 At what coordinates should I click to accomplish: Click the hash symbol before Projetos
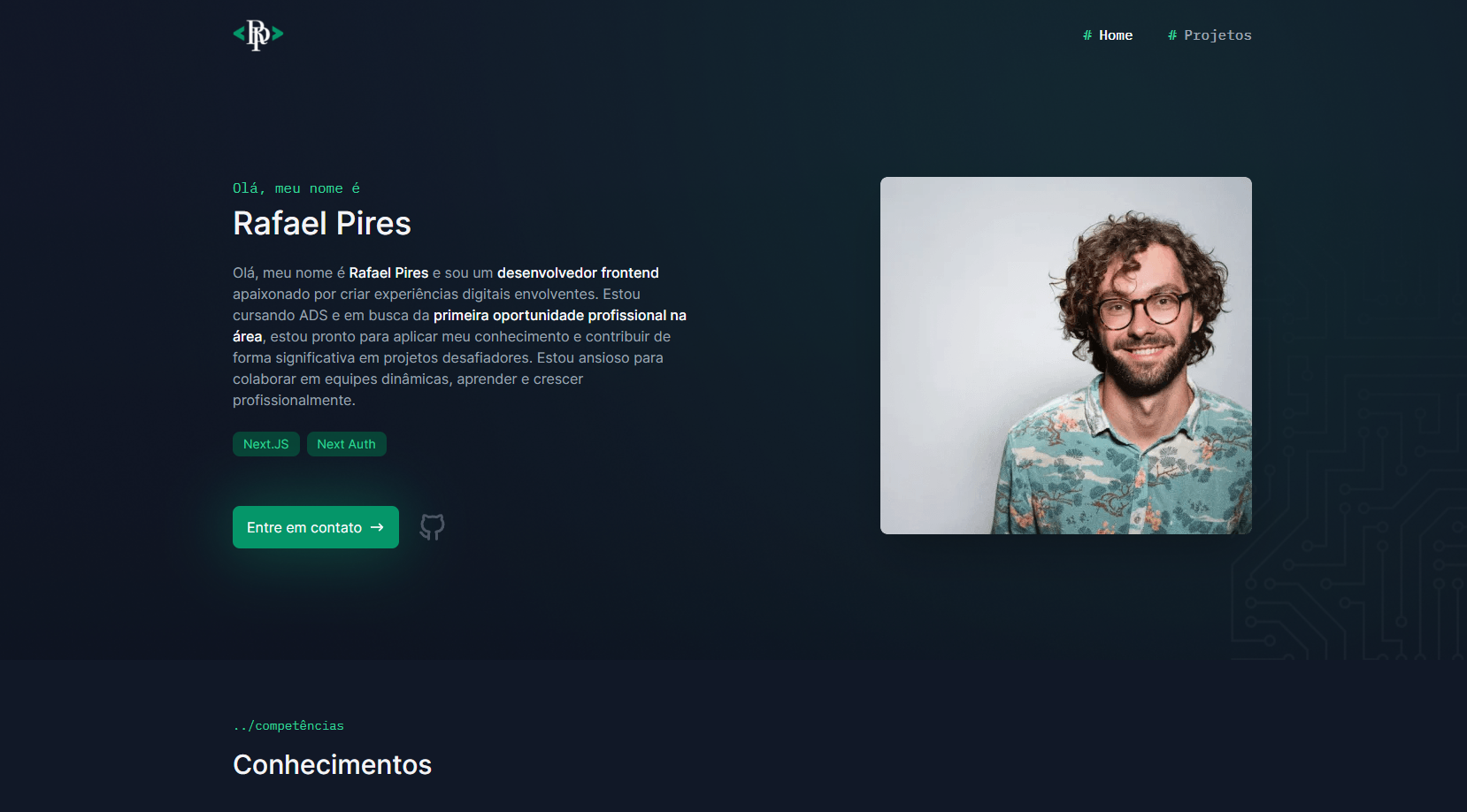(1172, 35)
